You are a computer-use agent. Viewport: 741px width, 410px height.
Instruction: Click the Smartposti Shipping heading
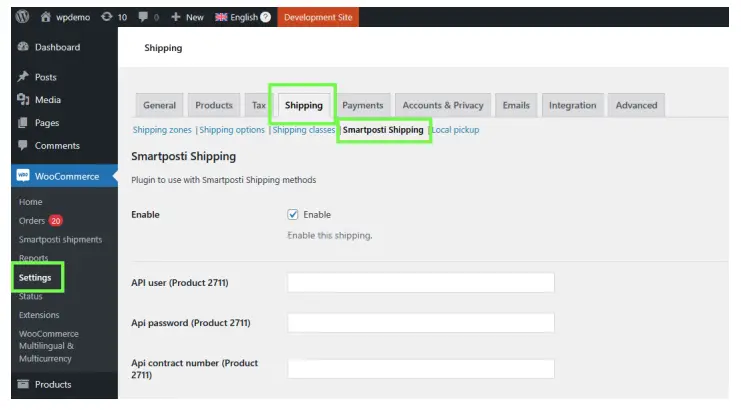click(x=183, y=156)
